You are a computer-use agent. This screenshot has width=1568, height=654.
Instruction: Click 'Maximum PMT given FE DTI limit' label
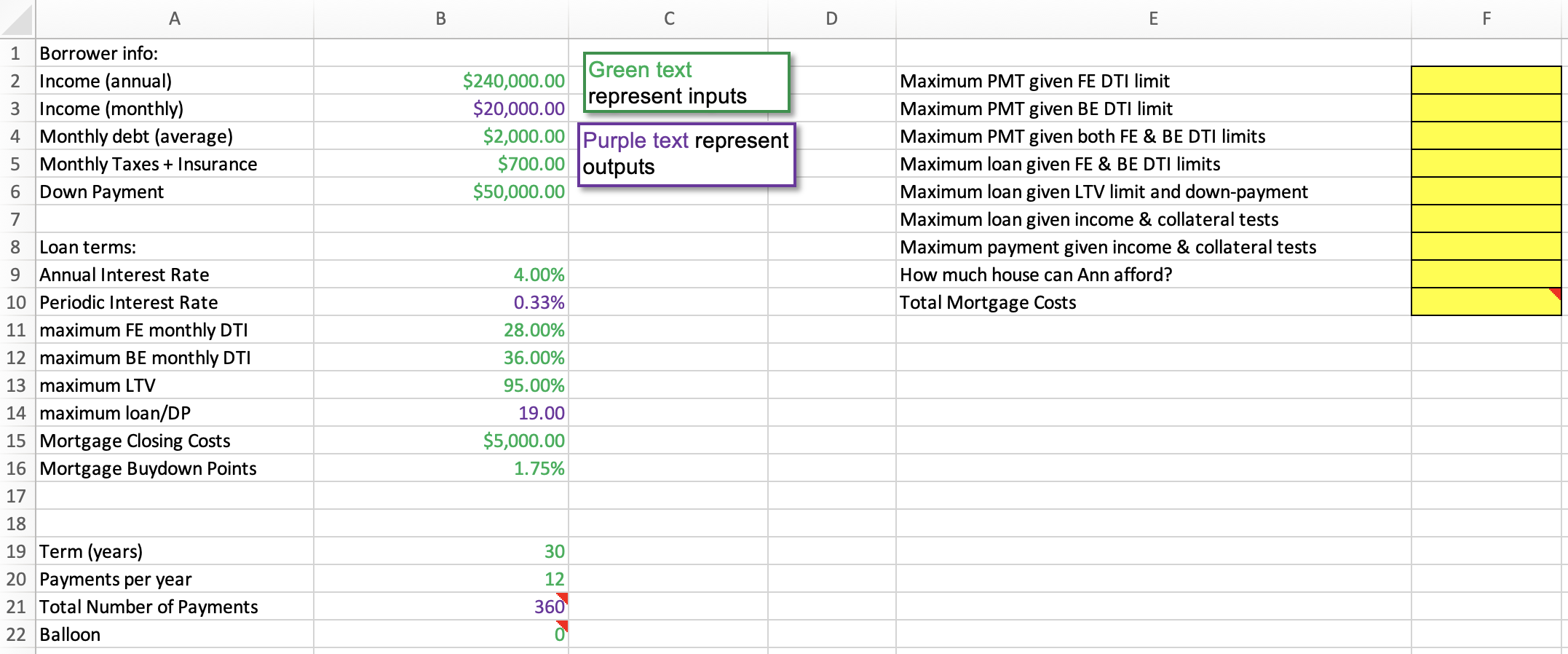pyautogui.click(x=1154, y=81)
